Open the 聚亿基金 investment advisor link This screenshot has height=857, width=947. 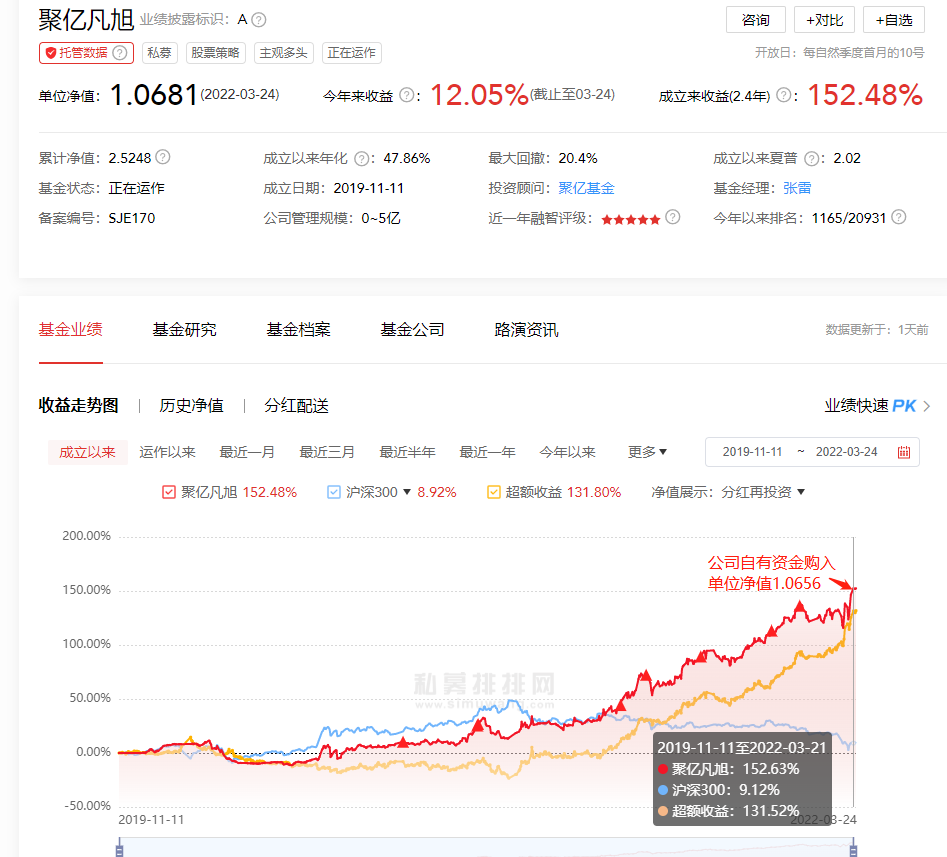click(x=586, y=188)
